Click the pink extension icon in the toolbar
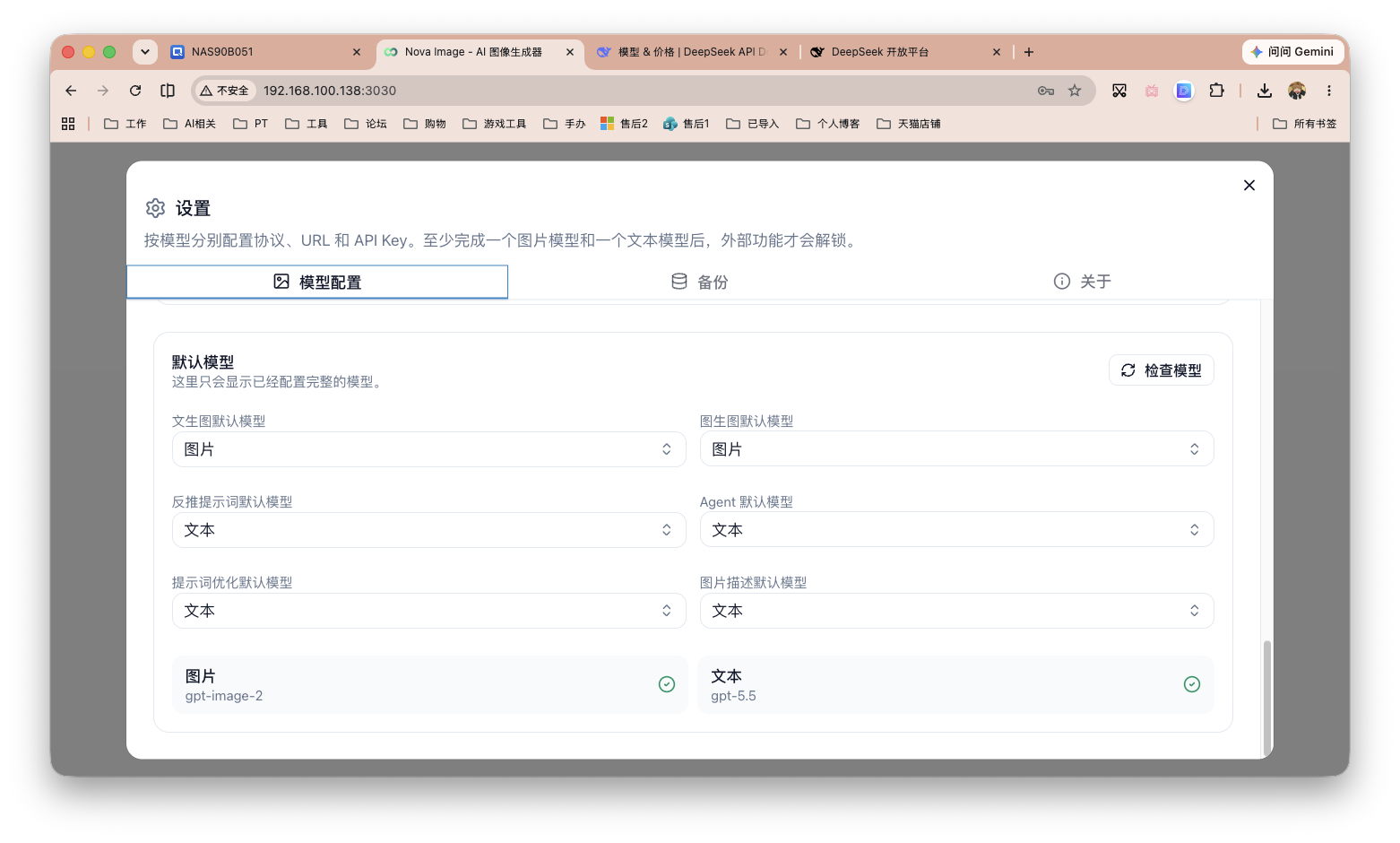Screen dimensions: 1400x843 point(1152,91)
